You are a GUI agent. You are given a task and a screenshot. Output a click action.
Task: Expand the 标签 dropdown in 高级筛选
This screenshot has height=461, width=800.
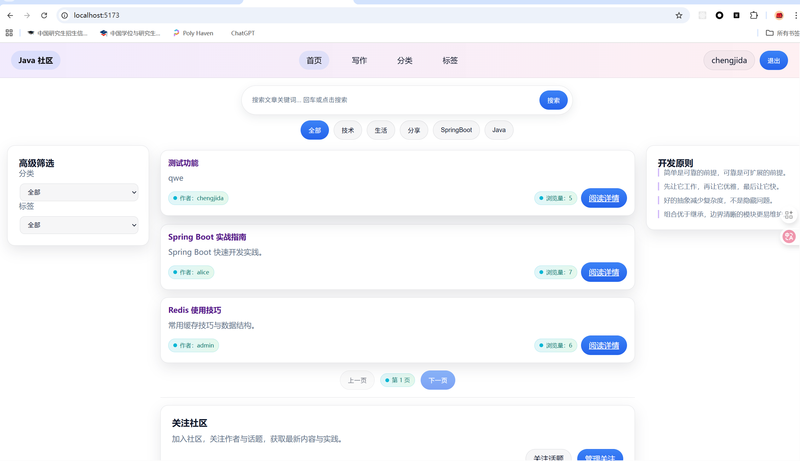pos(79,225)
